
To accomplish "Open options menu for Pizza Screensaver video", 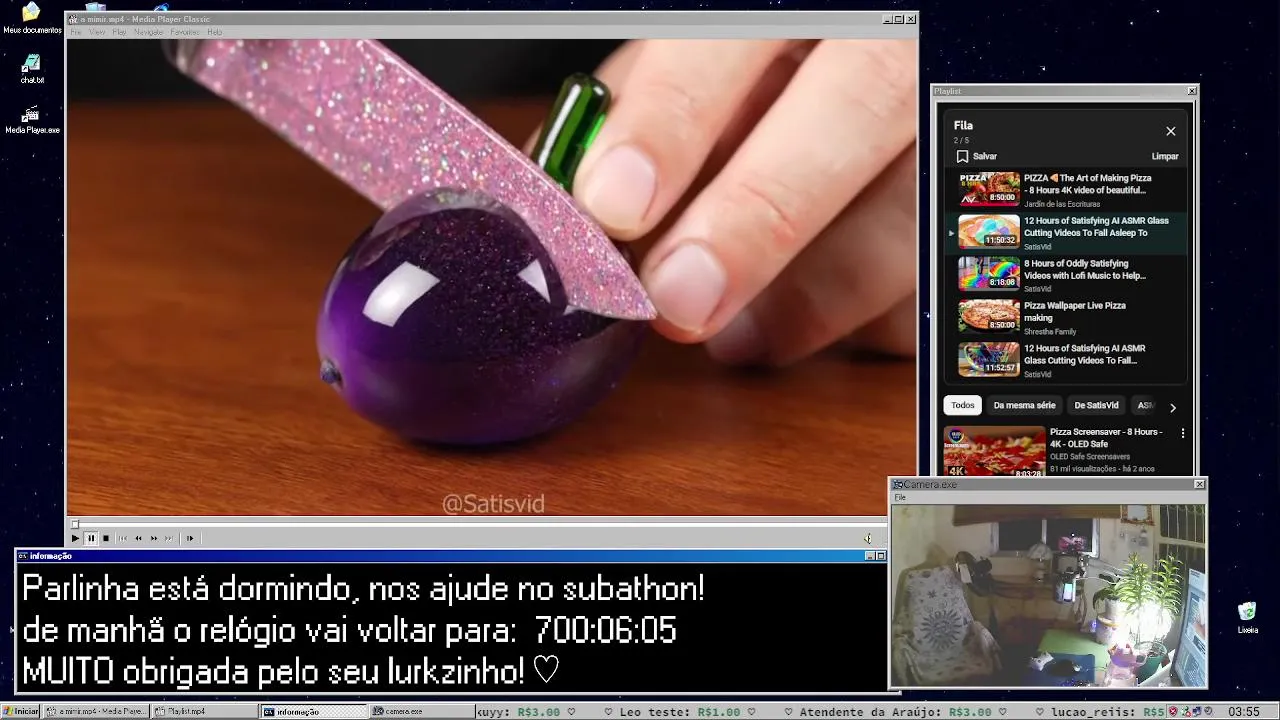I will (x=1183, y=433).
